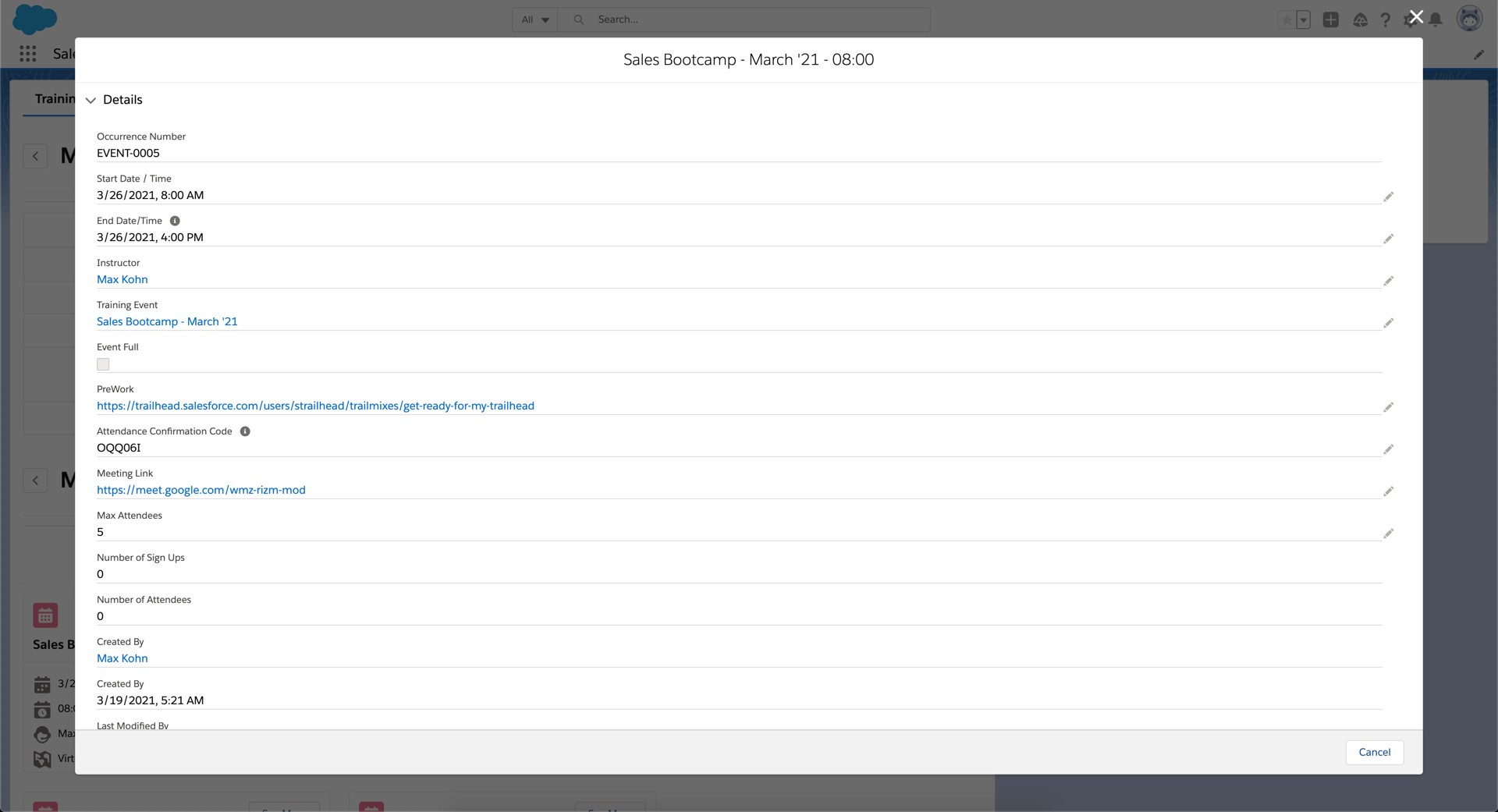Toggle the Event Full checkbox

click(x=103, y=364)
